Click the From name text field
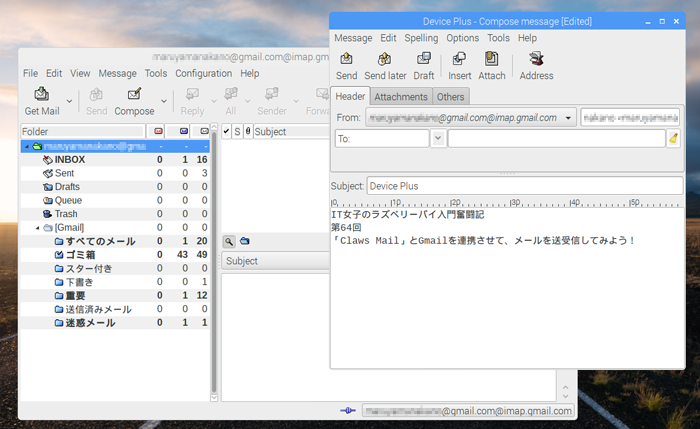This screenshot has height=429, width=700. coord(630,118)
